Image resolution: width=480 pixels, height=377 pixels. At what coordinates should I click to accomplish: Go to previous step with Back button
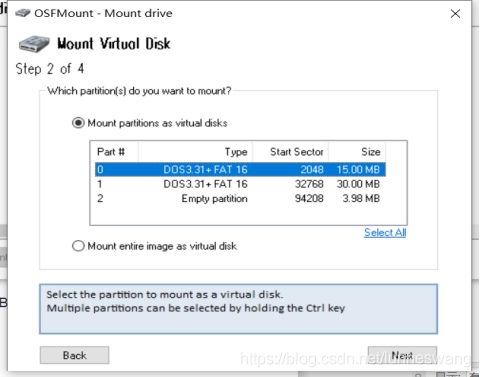[74, 355]
